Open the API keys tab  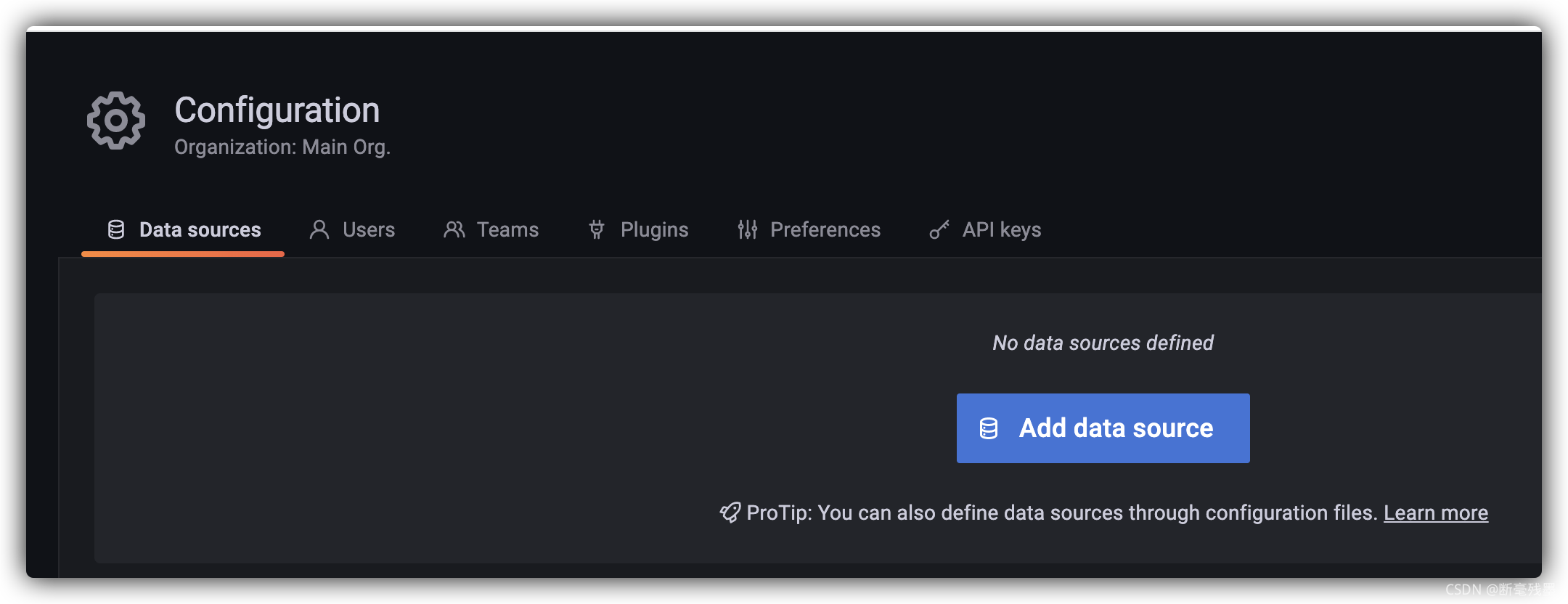(985, 230)
